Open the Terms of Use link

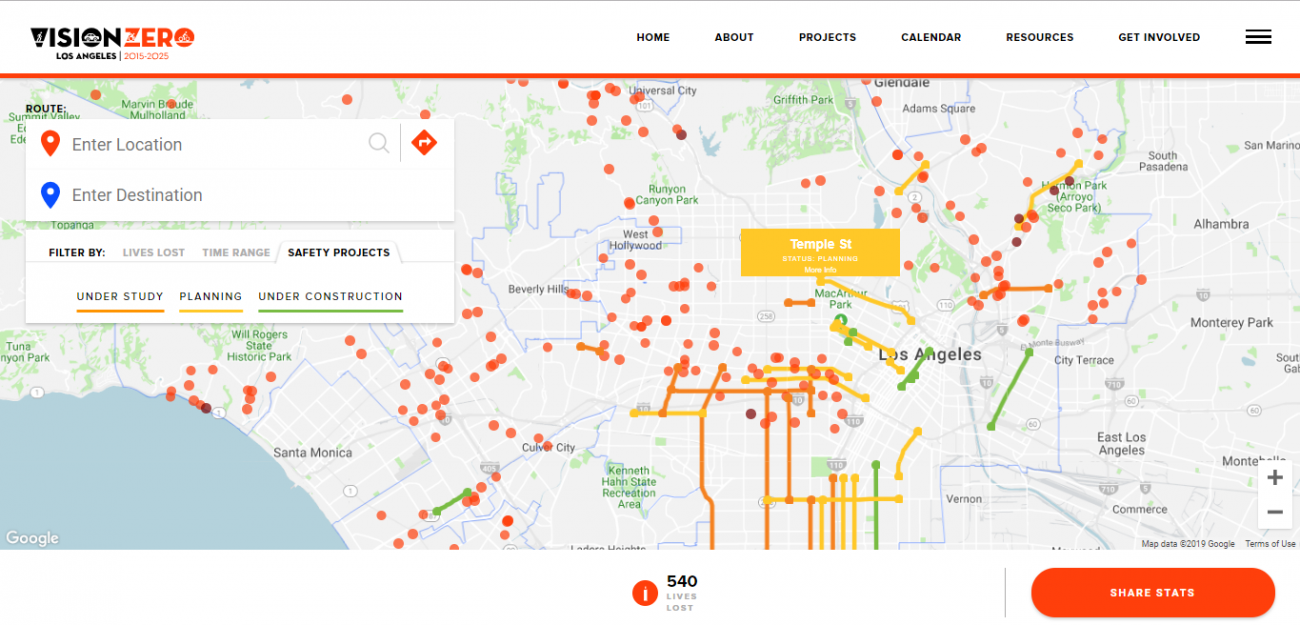1270,544
